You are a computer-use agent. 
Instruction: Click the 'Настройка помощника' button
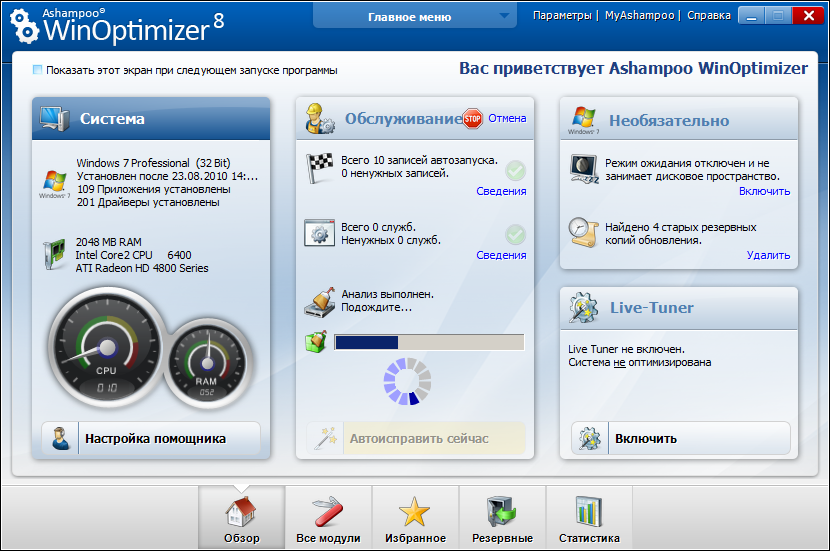[150, 438]
